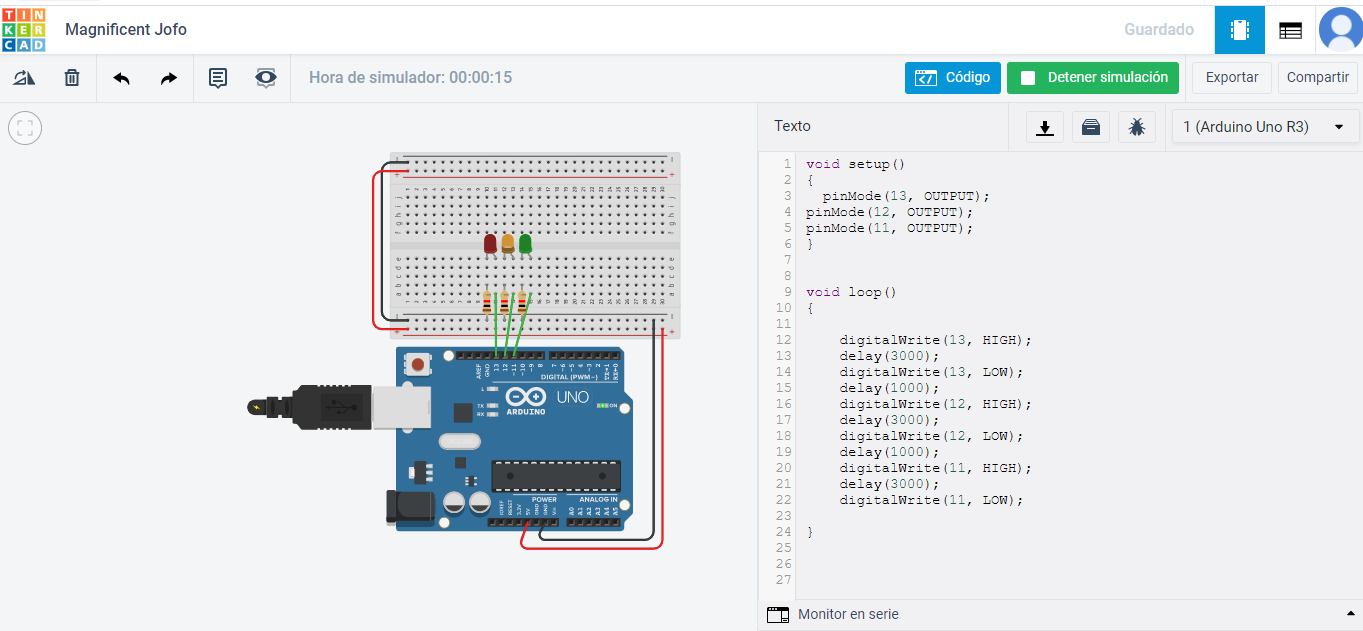The height and width of the screenshot is (631, 1363).
Task: Click the zoom to fit icon
Action: [x=25, y=128]
